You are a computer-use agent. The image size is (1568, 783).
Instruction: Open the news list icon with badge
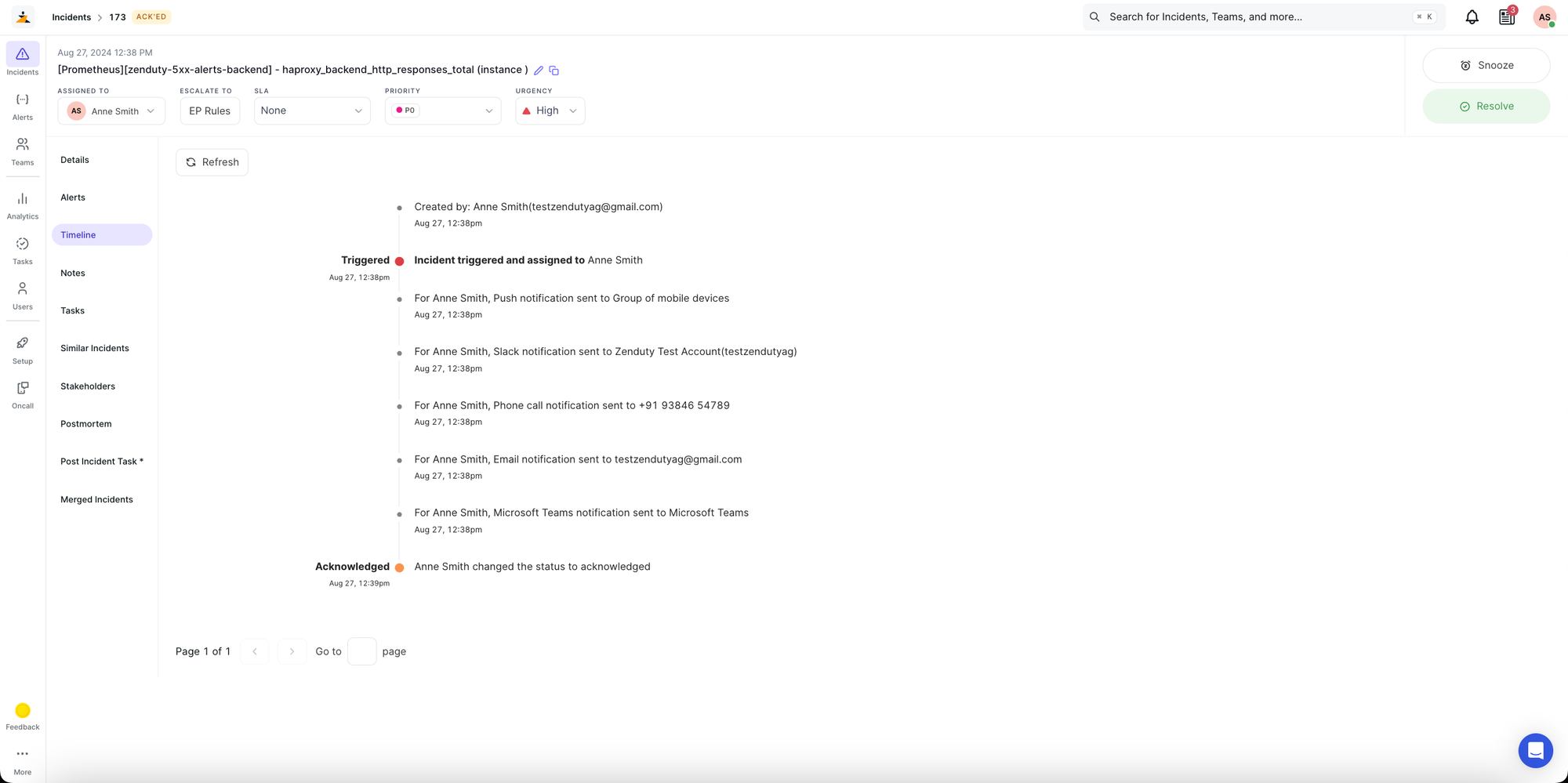pos(1507,17)
